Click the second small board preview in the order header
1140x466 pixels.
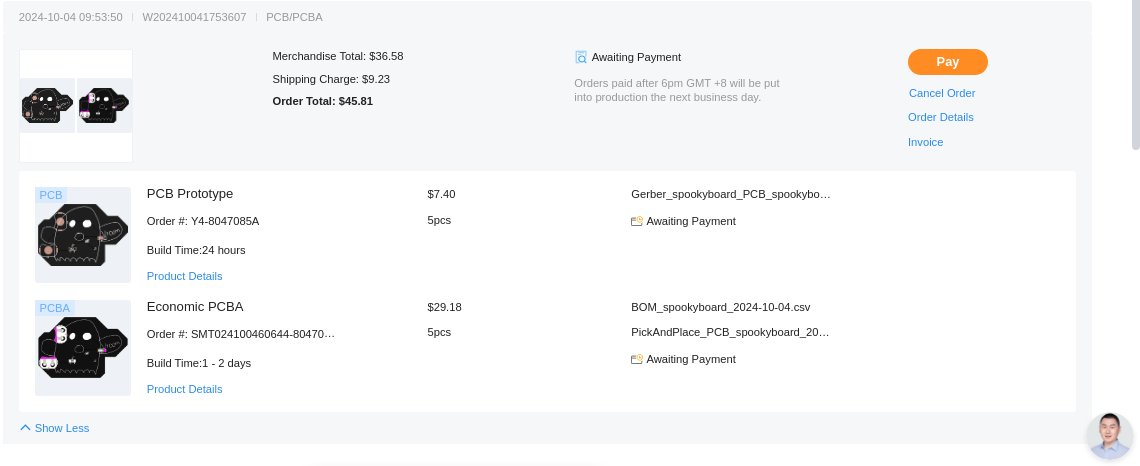105,105
